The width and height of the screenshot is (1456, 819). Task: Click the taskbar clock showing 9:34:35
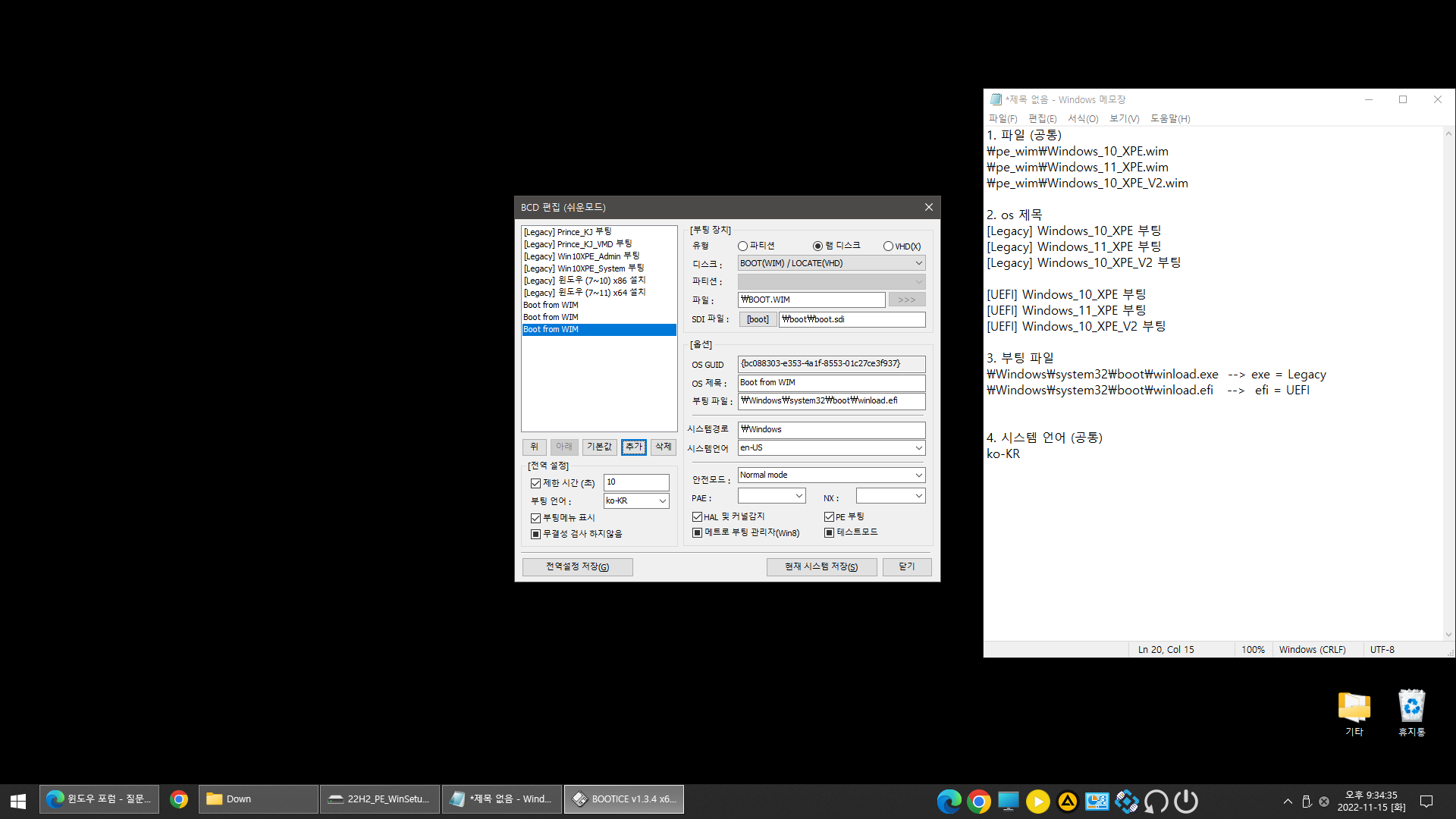(1371, 802)
